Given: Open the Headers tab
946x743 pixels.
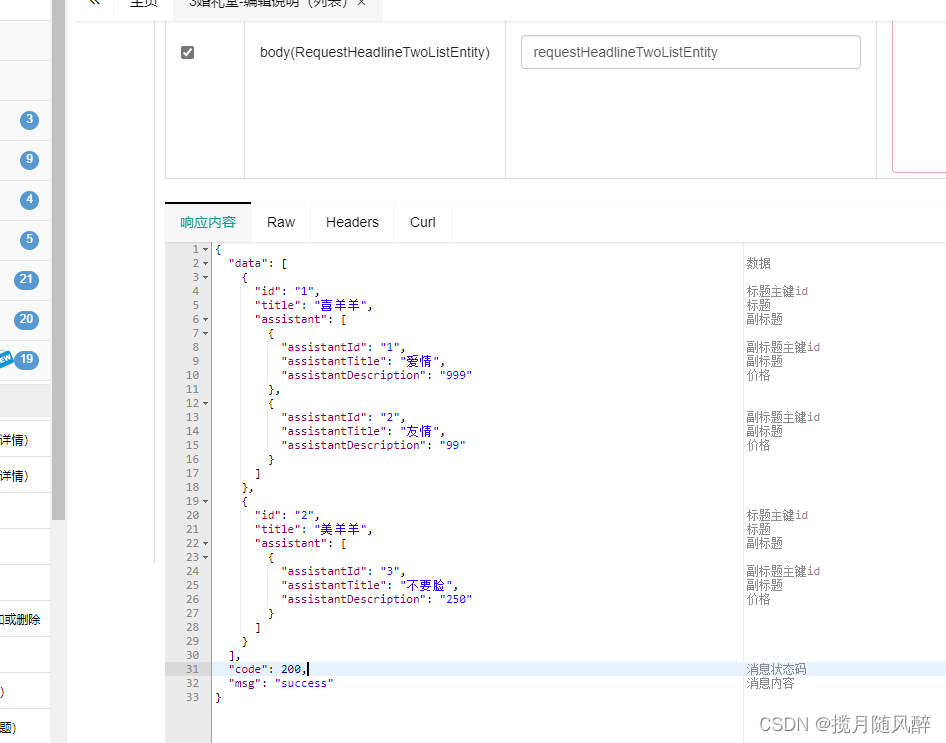Looking at the screenshot, I should (x=352, y=223).
